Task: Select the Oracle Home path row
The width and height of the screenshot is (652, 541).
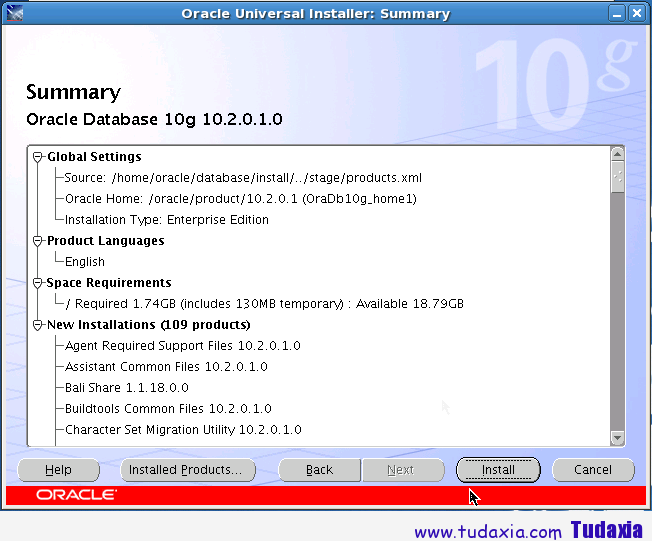Action: pos(241,199)
